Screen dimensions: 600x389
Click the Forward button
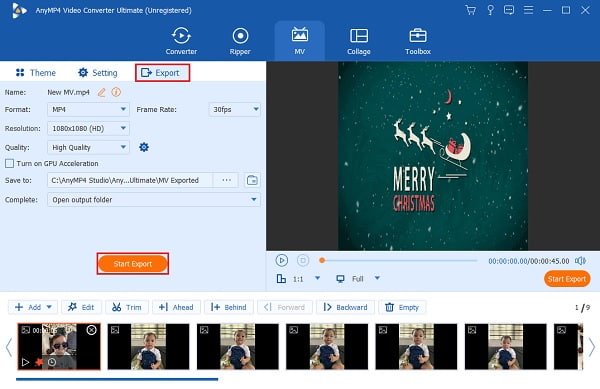[x=285, y=307]
